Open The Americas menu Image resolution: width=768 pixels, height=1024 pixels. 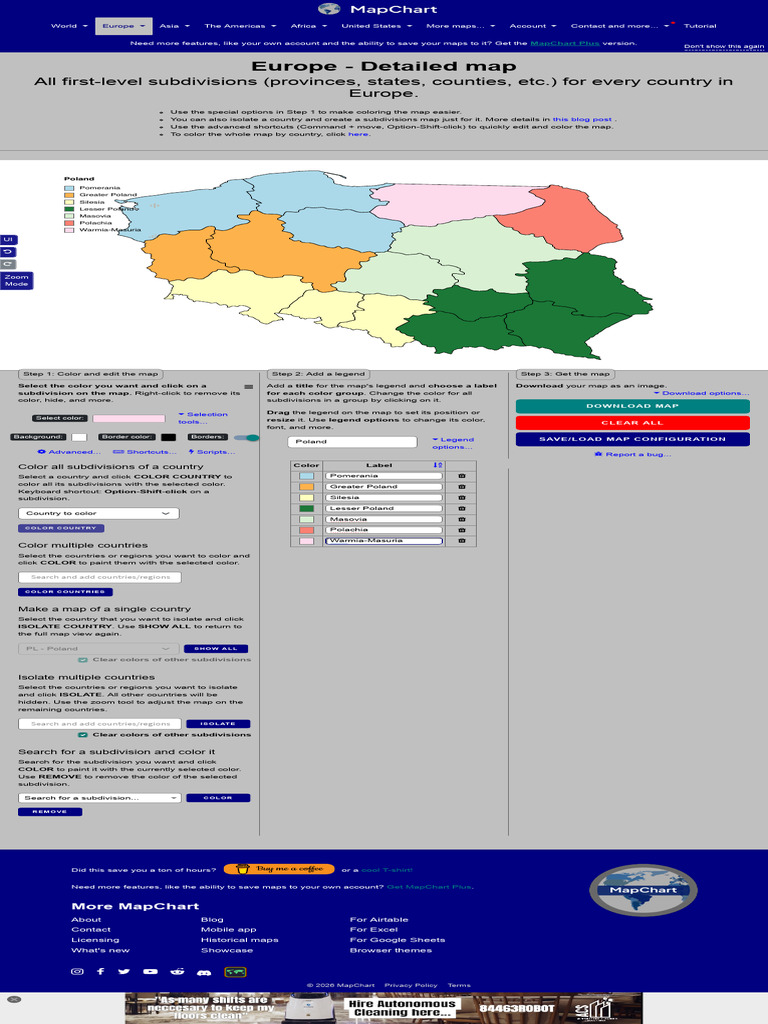[240, 26]
